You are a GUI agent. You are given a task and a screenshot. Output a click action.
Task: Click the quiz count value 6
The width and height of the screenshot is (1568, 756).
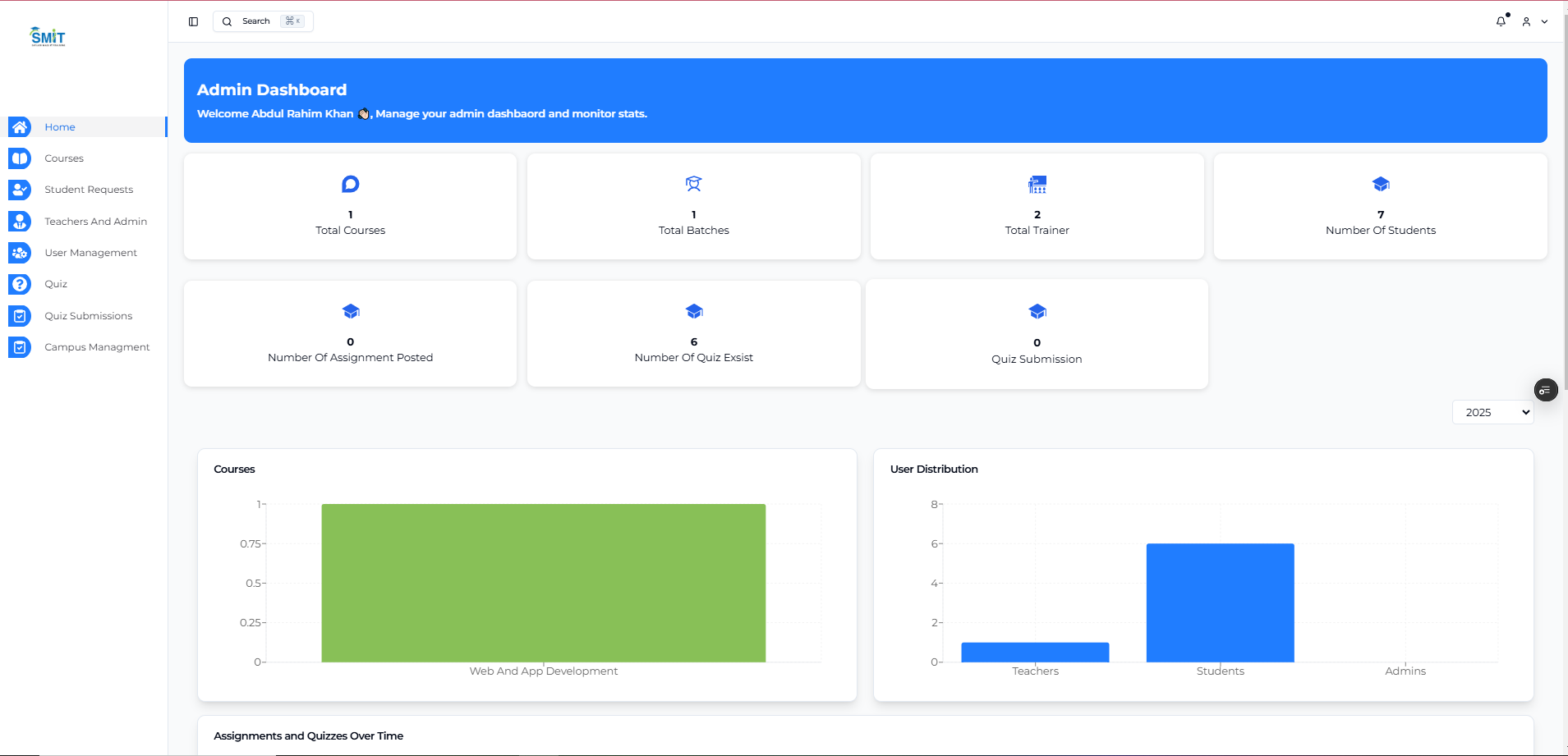(x=694, y=342)
